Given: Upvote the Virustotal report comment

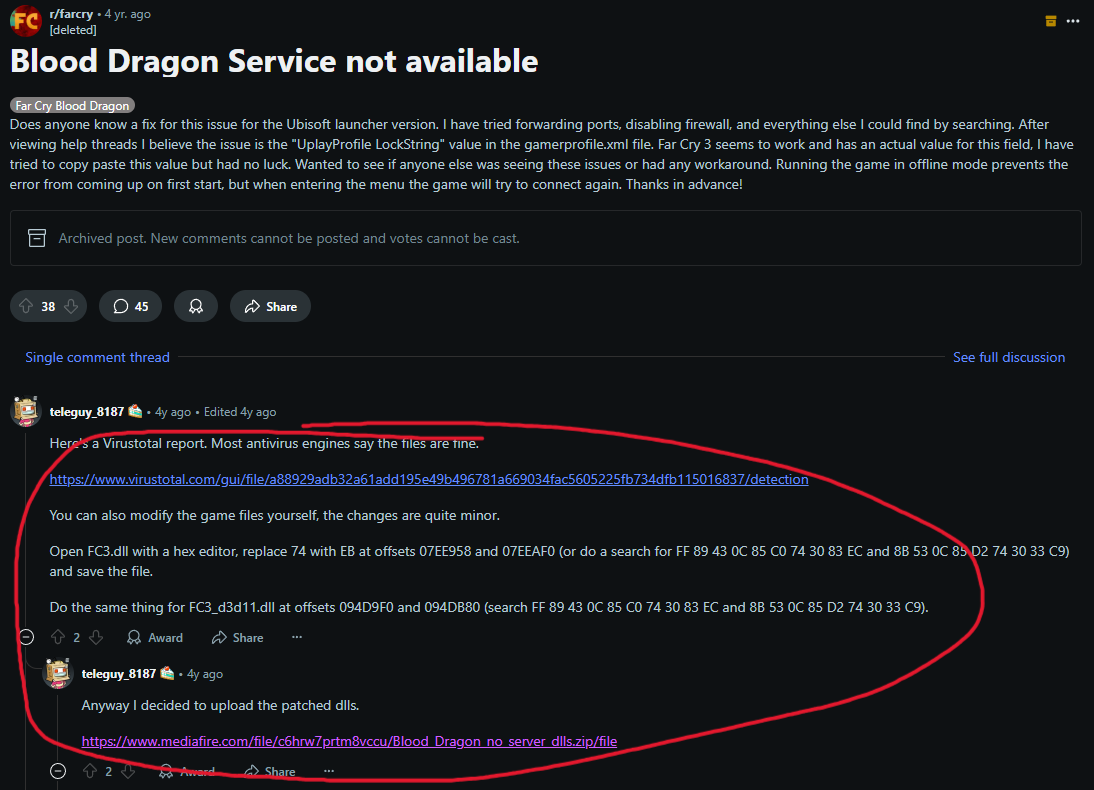Looking at the screenshot, I should (58, 637).
